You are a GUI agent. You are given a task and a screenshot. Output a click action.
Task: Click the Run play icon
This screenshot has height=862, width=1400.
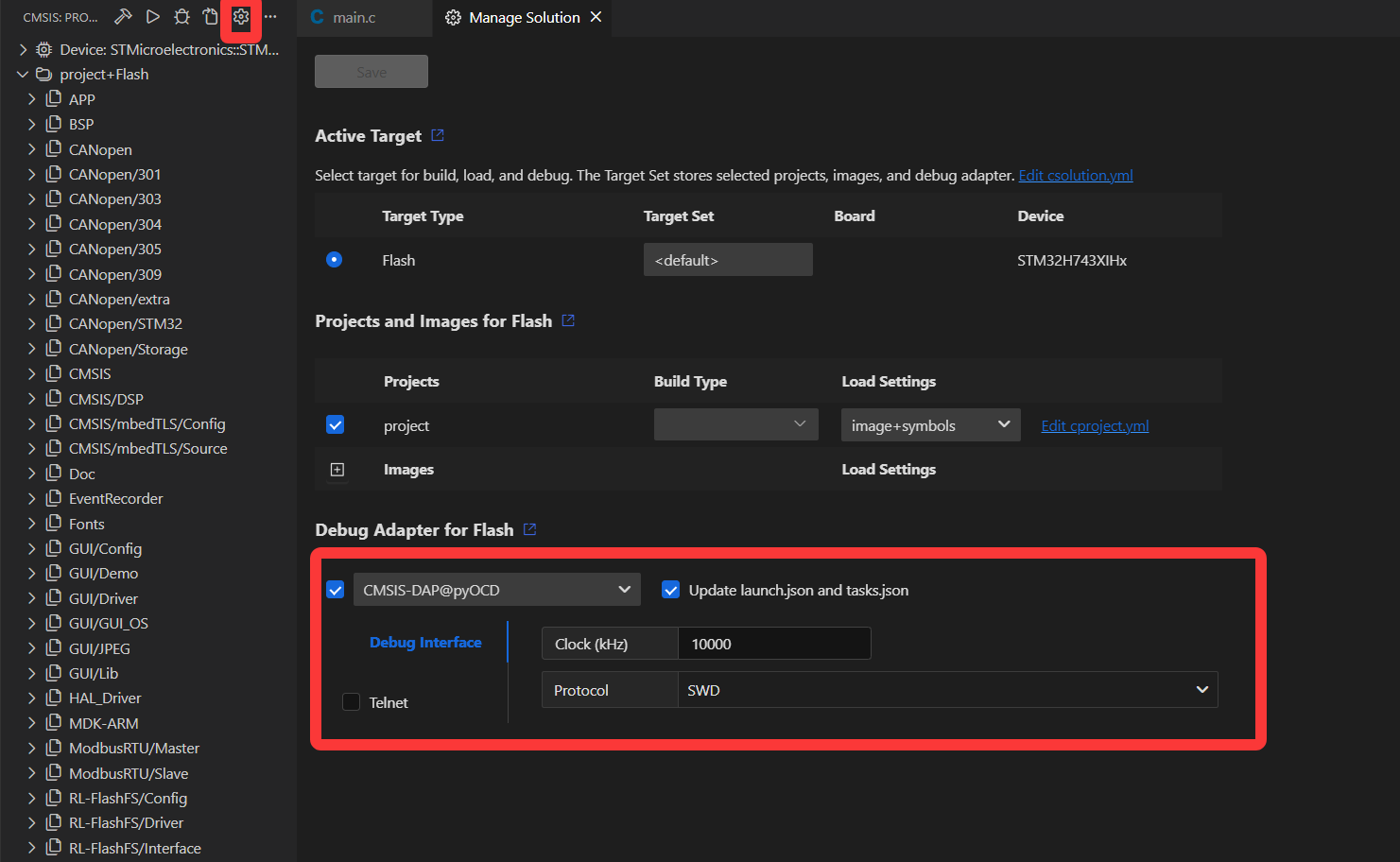[152, 17]
